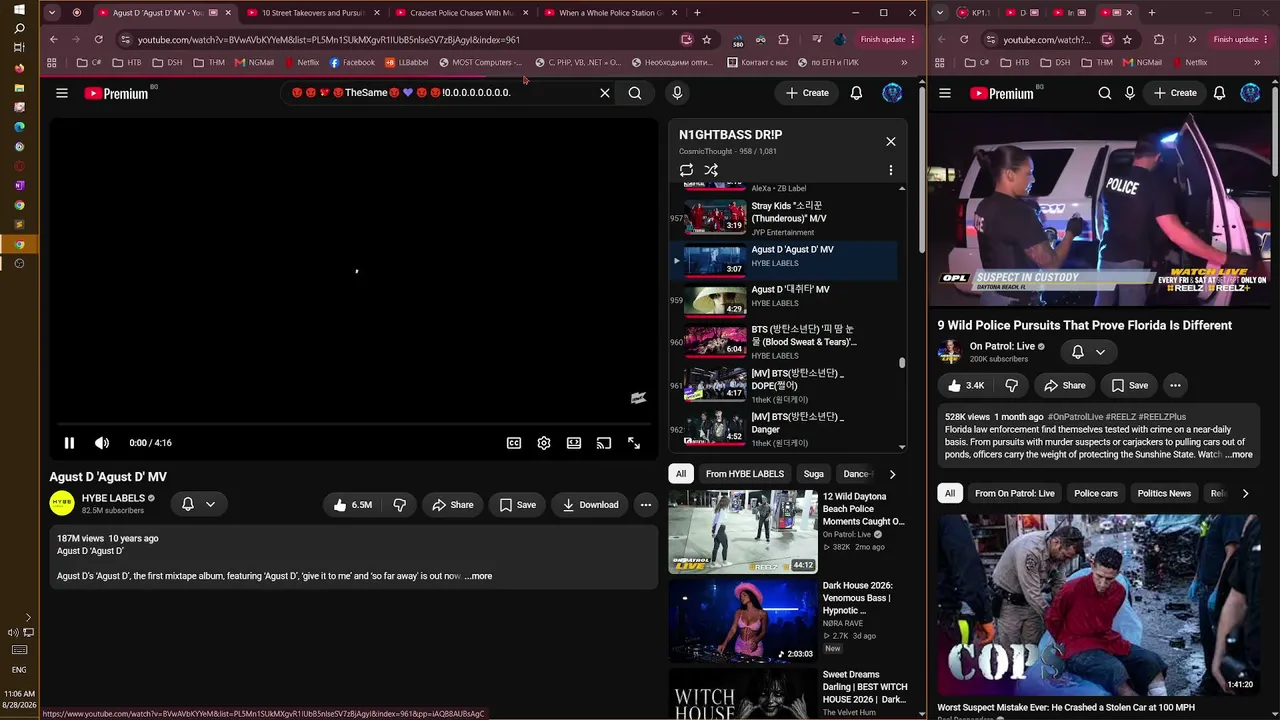Click Create button in left YouTube window
The height and width of the screenshot is (720, 1280).
tap(807, 93)
